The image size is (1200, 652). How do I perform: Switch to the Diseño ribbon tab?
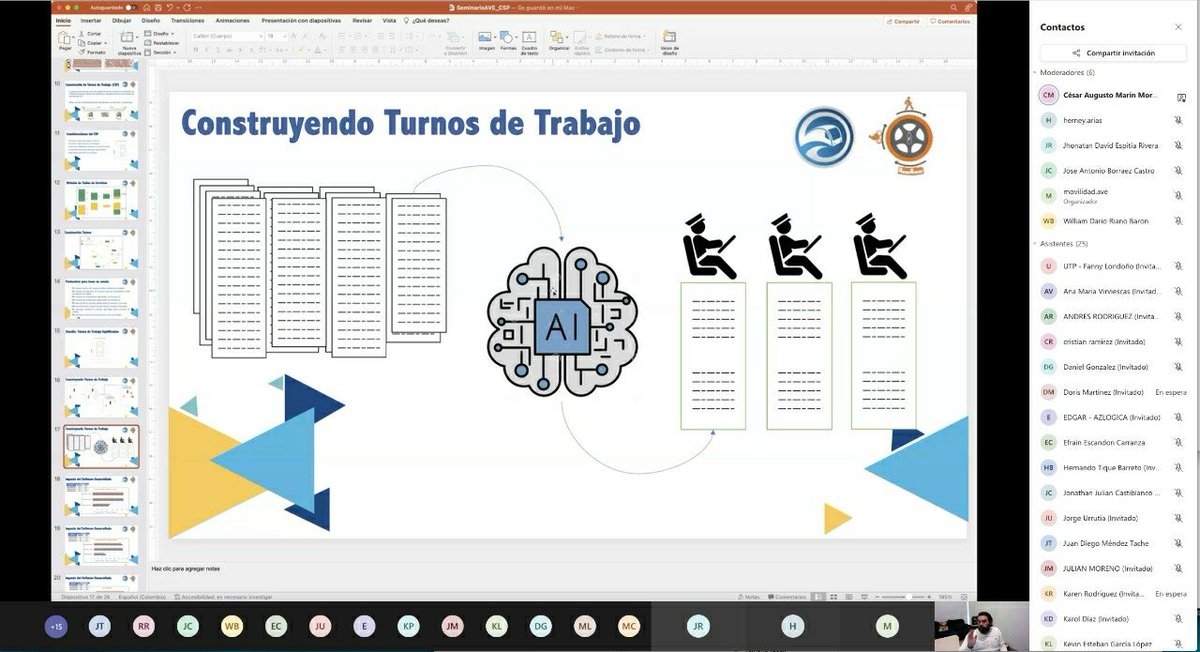click(x=151, y=20)
